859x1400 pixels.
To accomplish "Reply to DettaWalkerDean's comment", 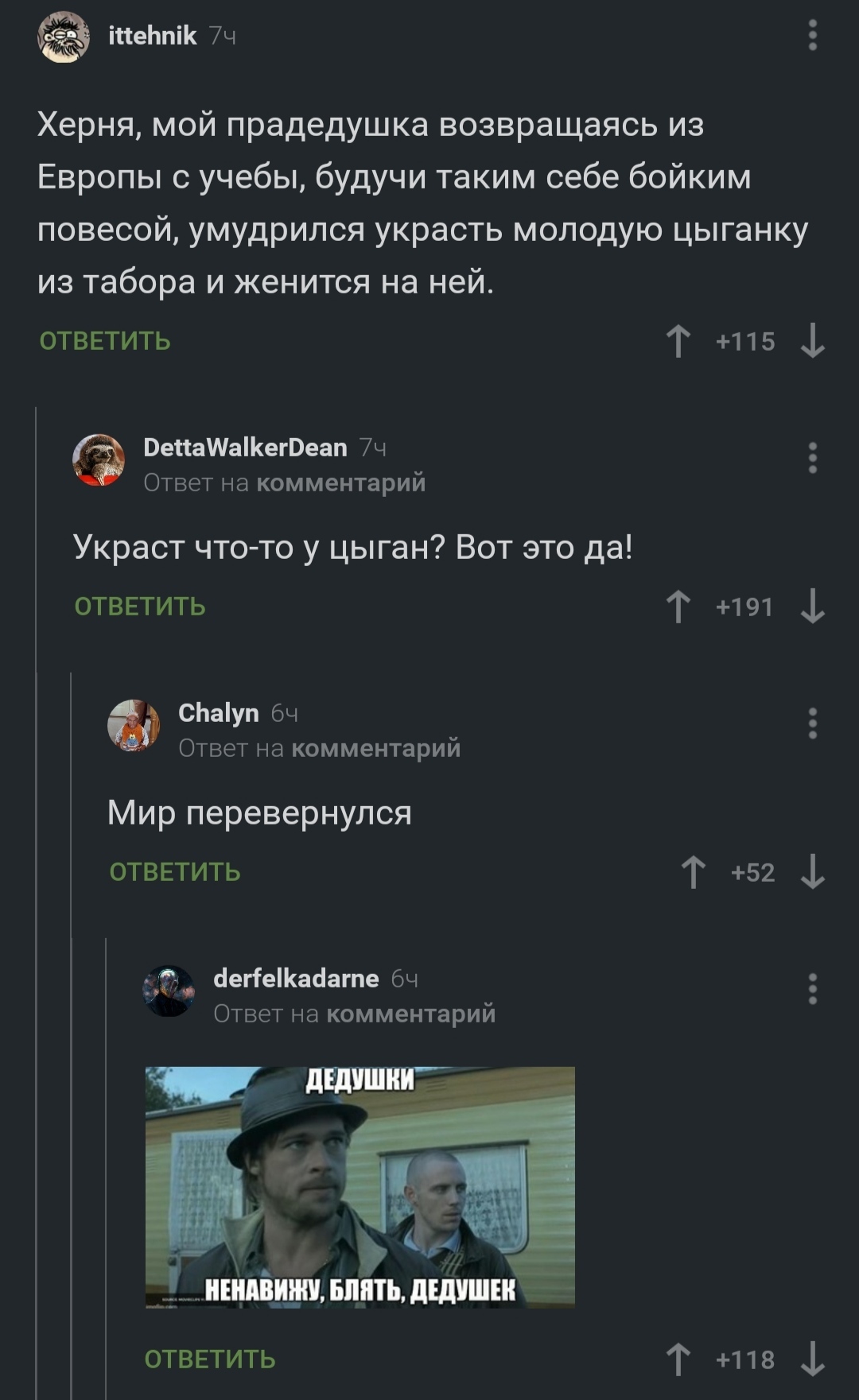I will [x=140, y=607].
